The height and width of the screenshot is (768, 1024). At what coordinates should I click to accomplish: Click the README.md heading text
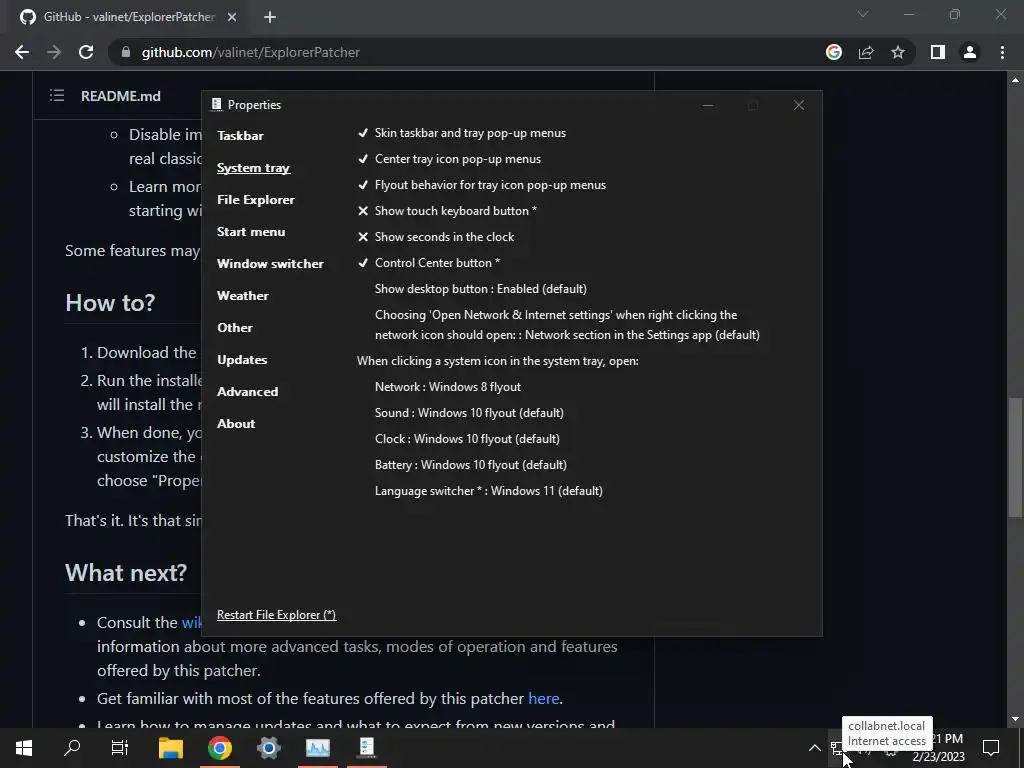pos(121,96)
